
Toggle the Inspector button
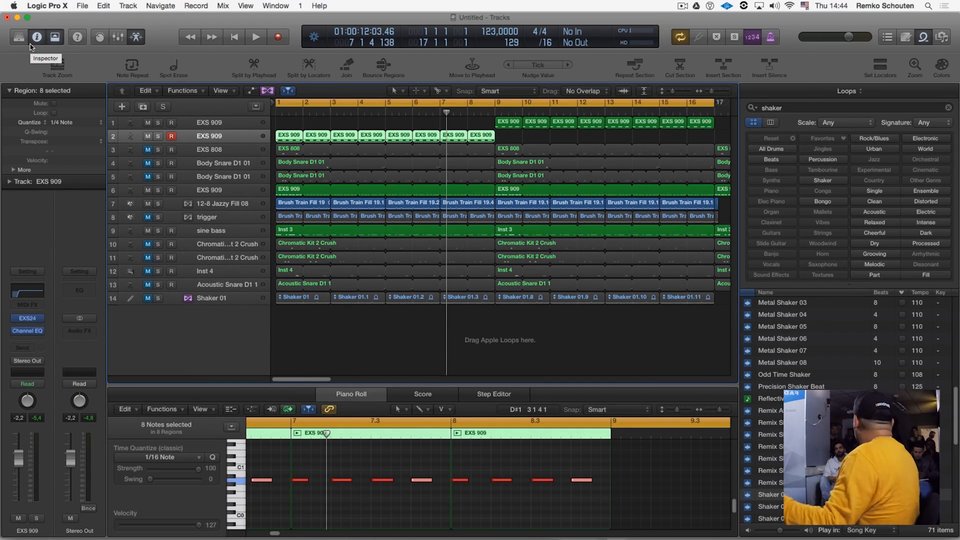coord(37,37)
